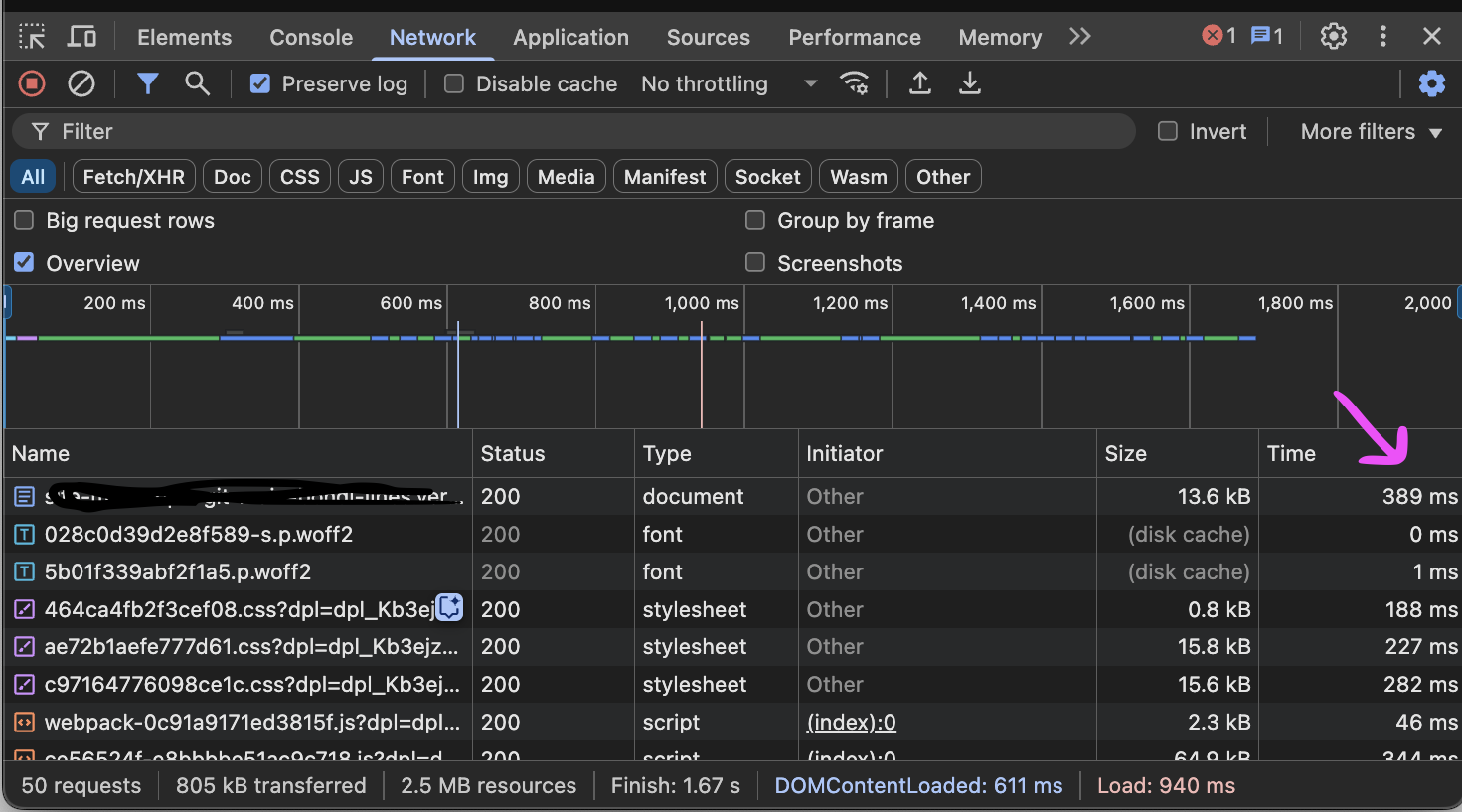Open the Performance tab
The width and height of the screenshot is (1462, 812).
pyautogui.click(x=854, y=37)
